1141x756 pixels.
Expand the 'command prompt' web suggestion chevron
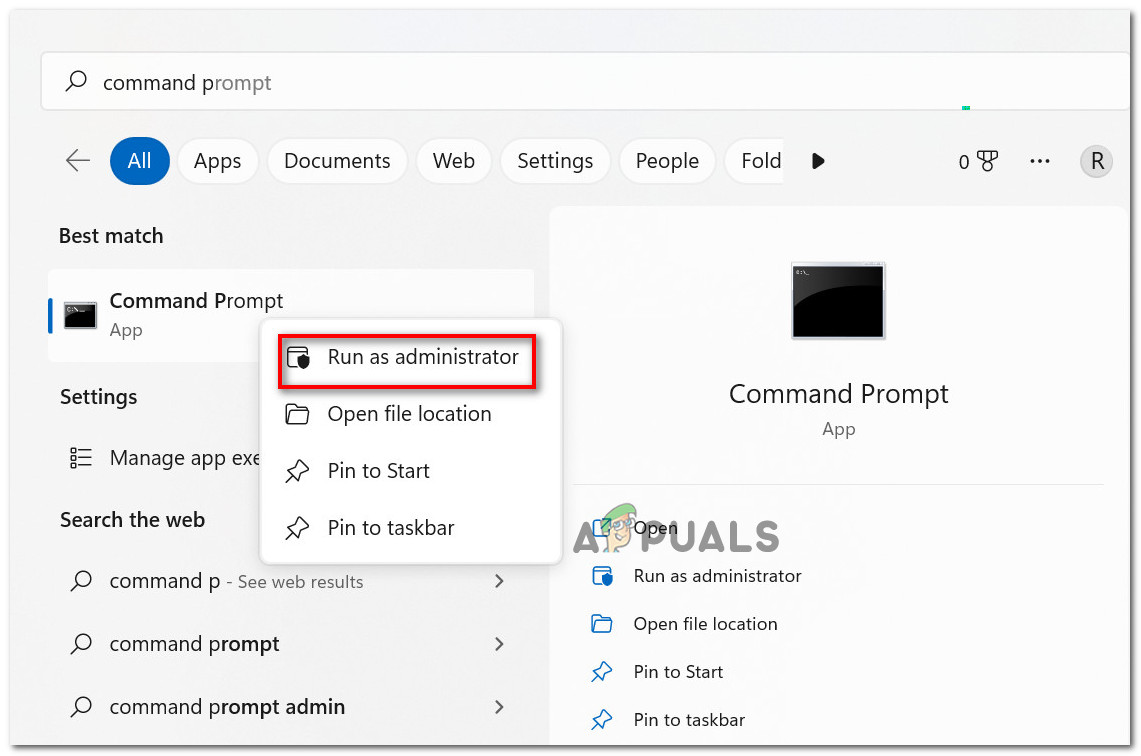coord(499,644)
